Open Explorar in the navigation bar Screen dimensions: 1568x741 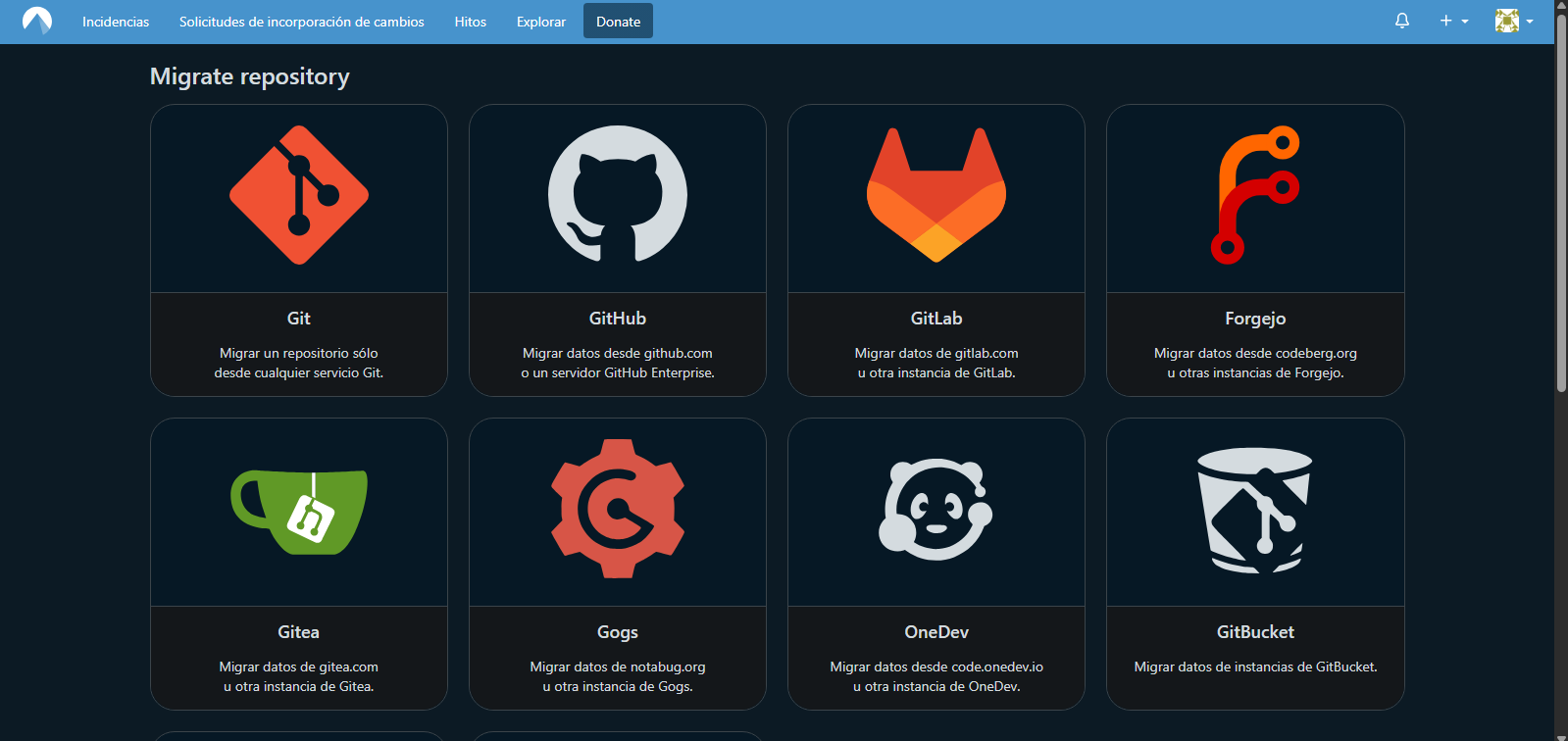coord(541,22)
